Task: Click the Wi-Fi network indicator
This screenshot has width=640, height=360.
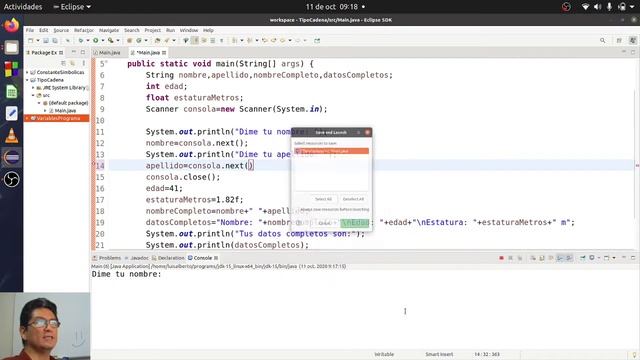Action: click(585, 7)
